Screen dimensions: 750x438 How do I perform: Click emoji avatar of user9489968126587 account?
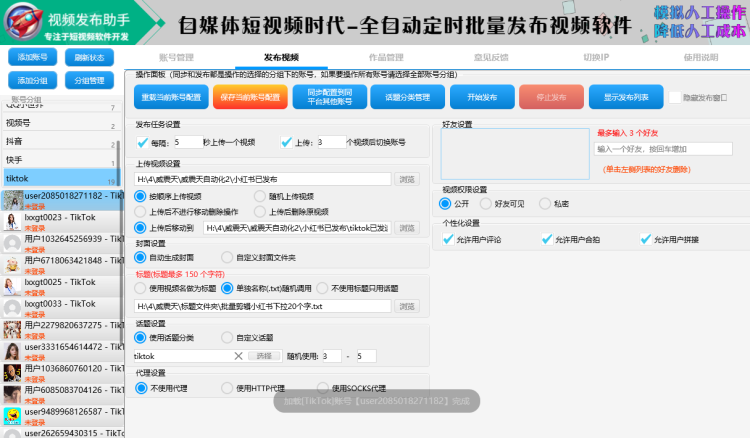[x=12, y=416]
